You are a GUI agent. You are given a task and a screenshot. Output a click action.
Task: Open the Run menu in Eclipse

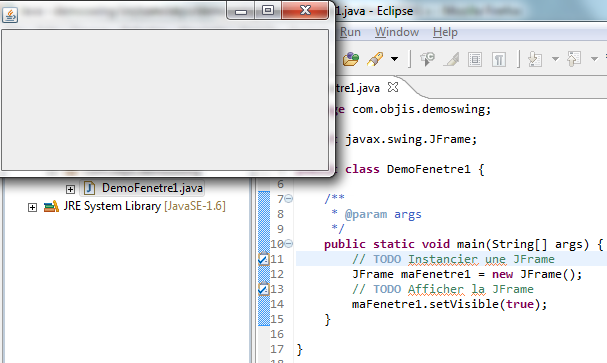point(350,32)
